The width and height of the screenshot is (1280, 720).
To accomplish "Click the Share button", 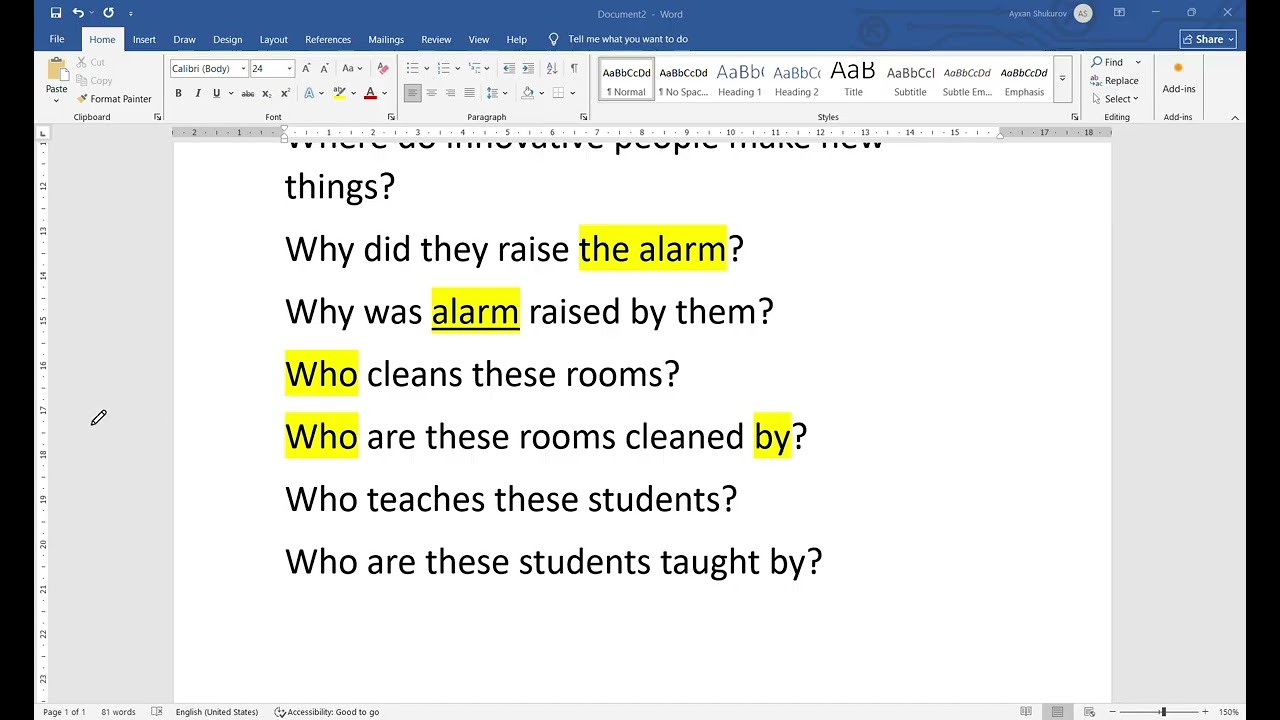I will [1208, 39].
